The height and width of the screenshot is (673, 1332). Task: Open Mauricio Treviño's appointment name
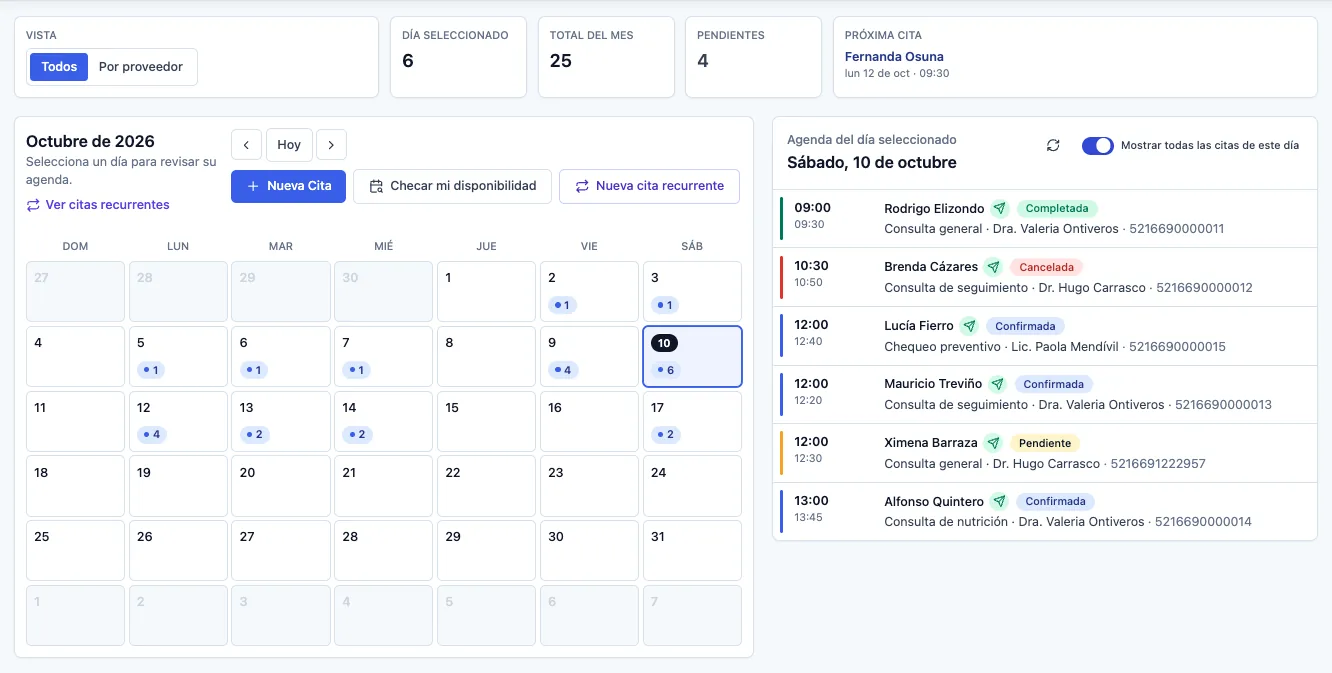click(933, 384)
